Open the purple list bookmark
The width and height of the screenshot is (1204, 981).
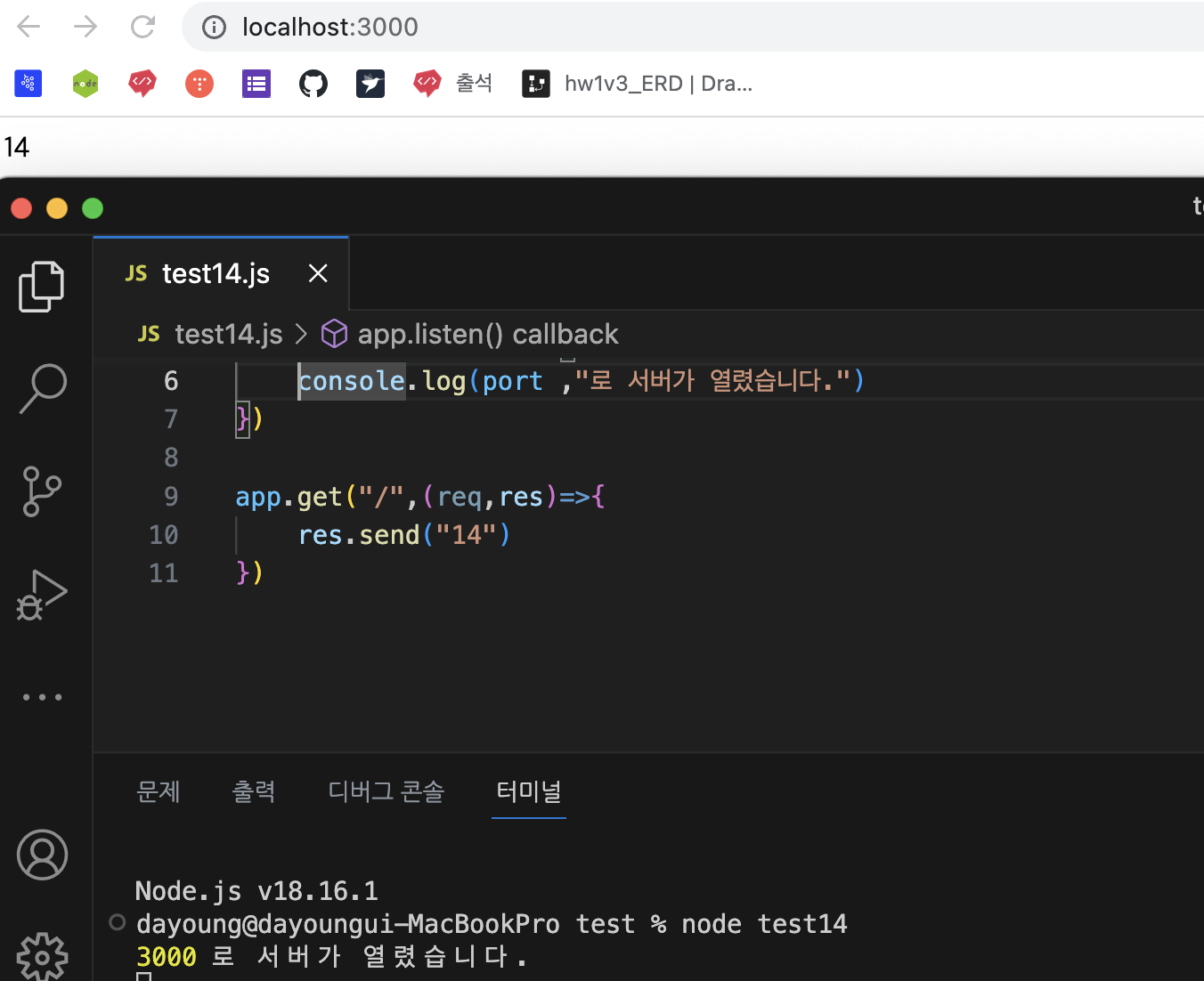[256, 84]
